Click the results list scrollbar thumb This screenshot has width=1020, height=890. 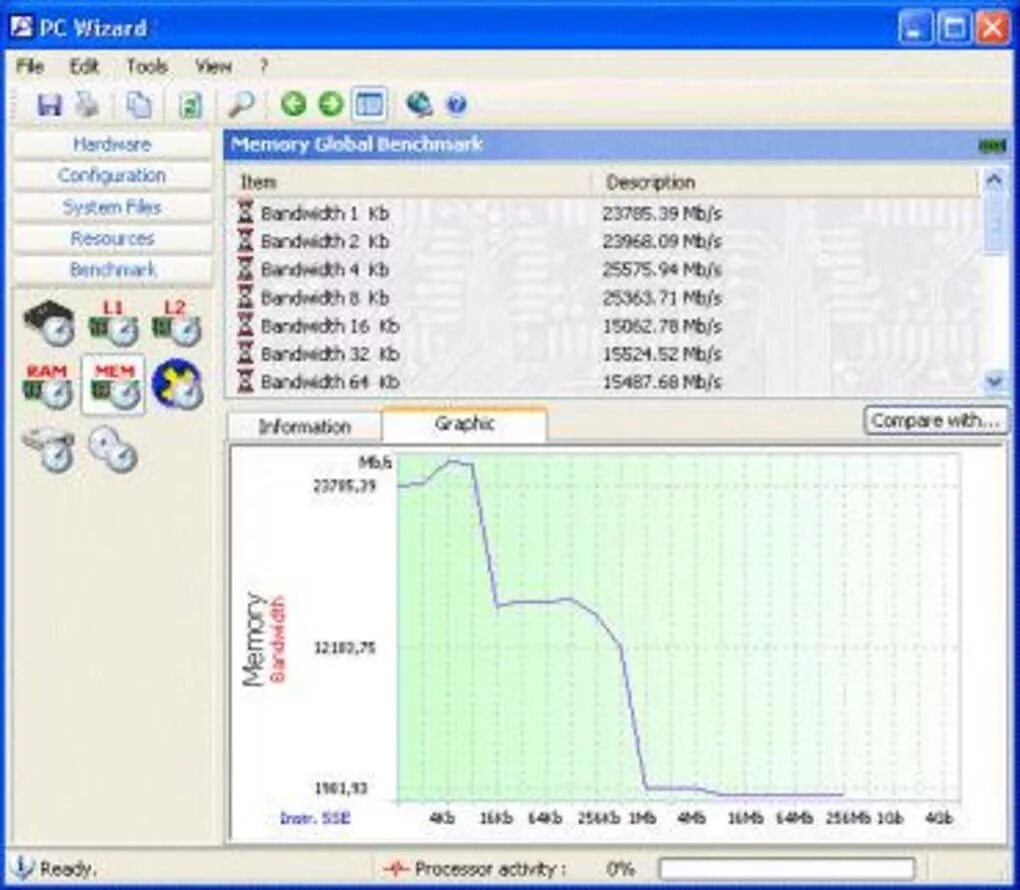994,222
